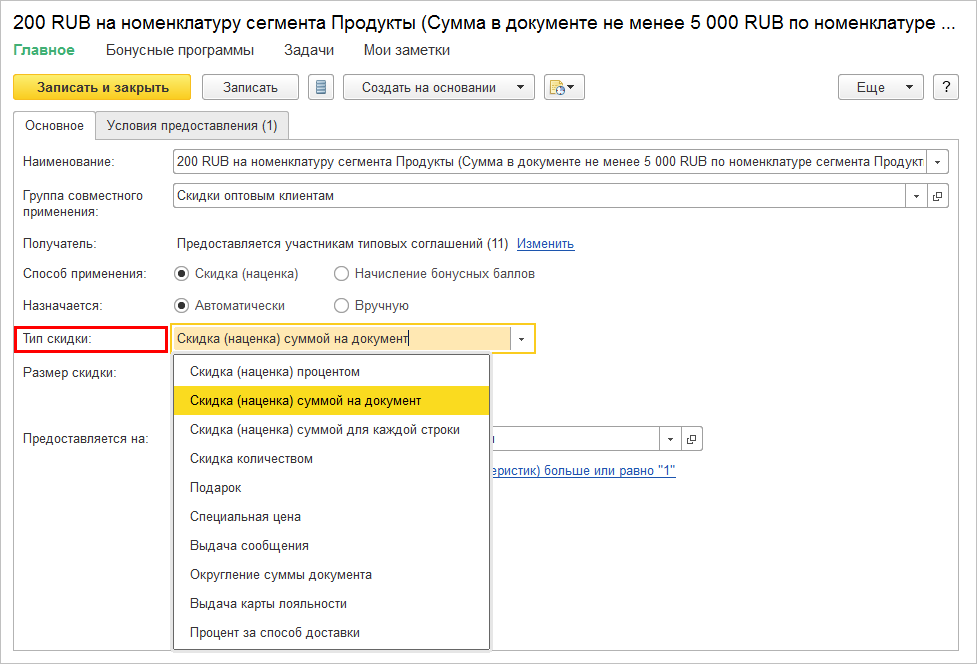This screenshot has width=977, height=664.
Task: Open the group selection form icon for Группа совместного применения
Action: pos(938,196)
